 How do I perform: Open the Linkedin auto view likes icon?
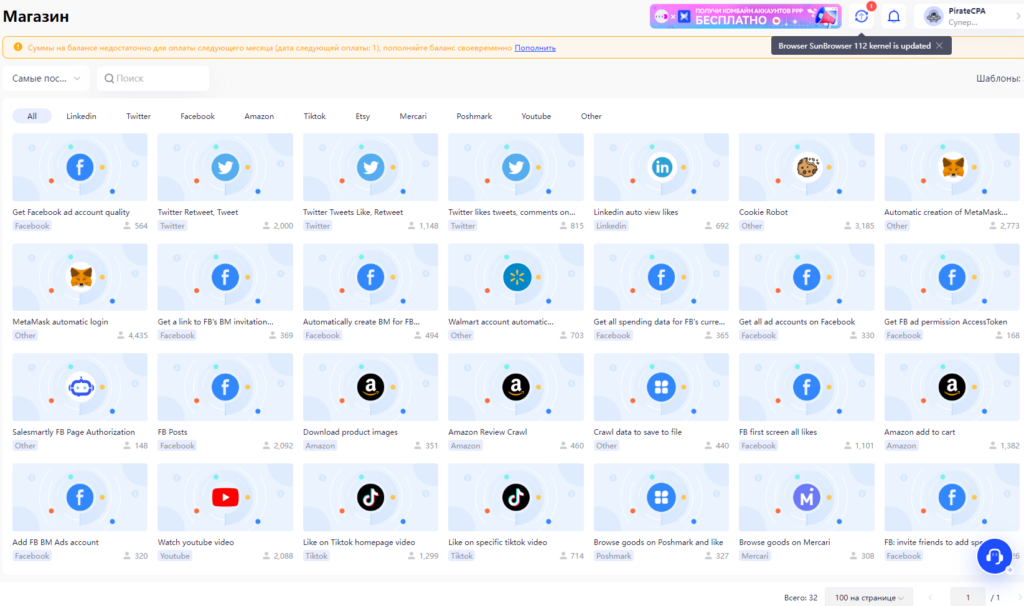(661, 167)
